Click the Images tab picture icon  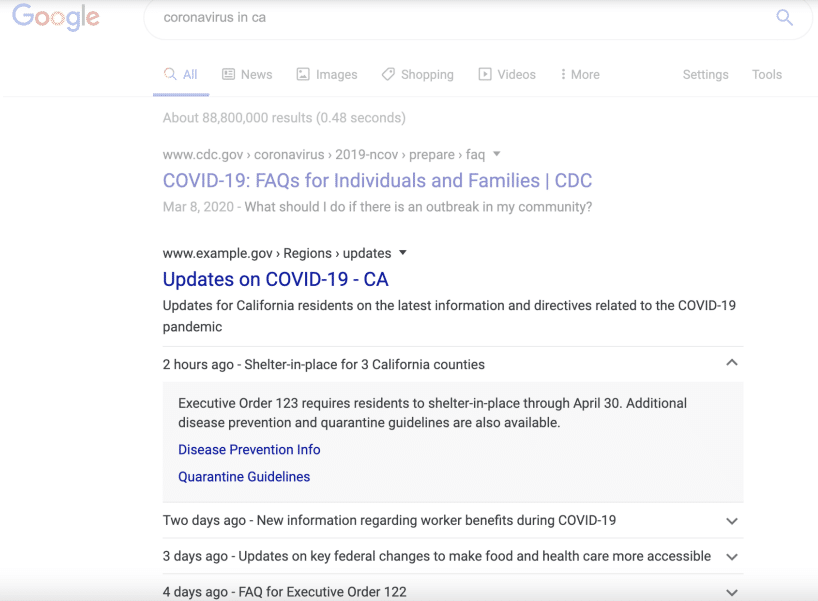304,74
